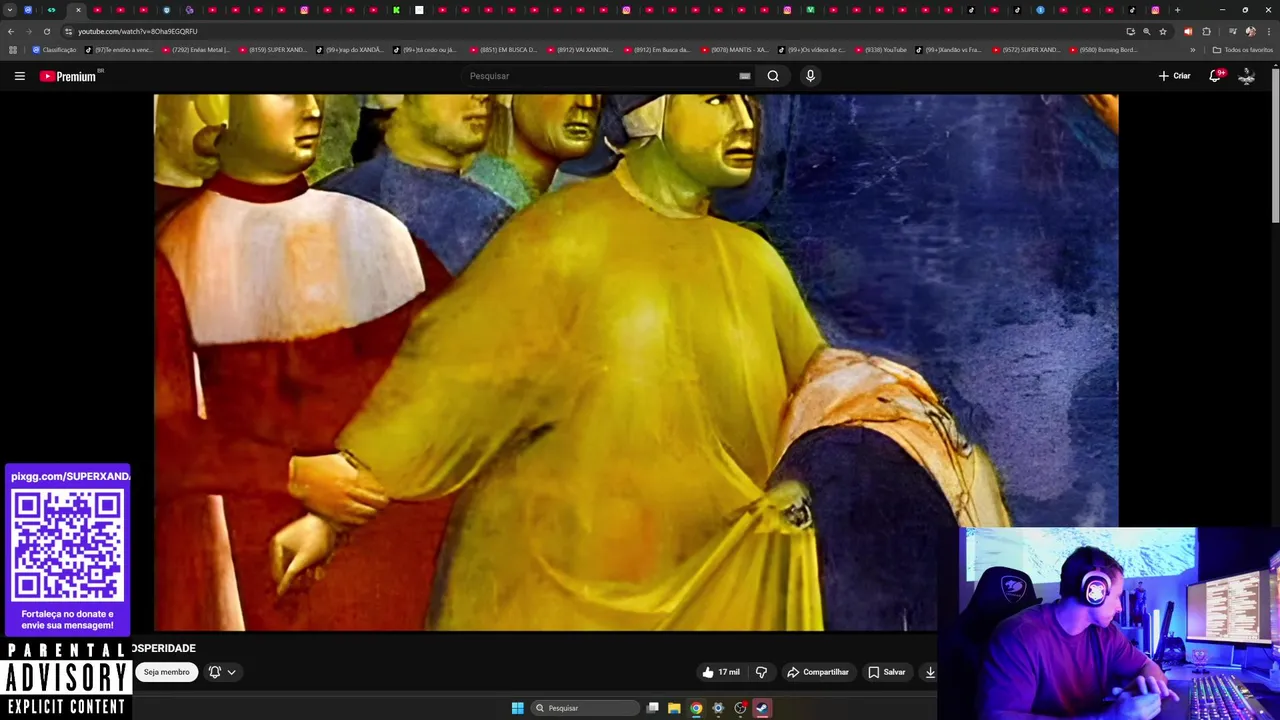Go back with browser back arrow
The image size is (1280, 720).
(x=11, y=31)
